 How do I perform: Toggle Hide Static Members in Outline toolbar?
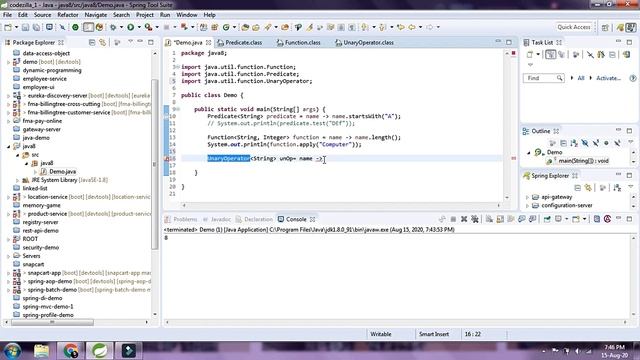(x=596, y=143)
